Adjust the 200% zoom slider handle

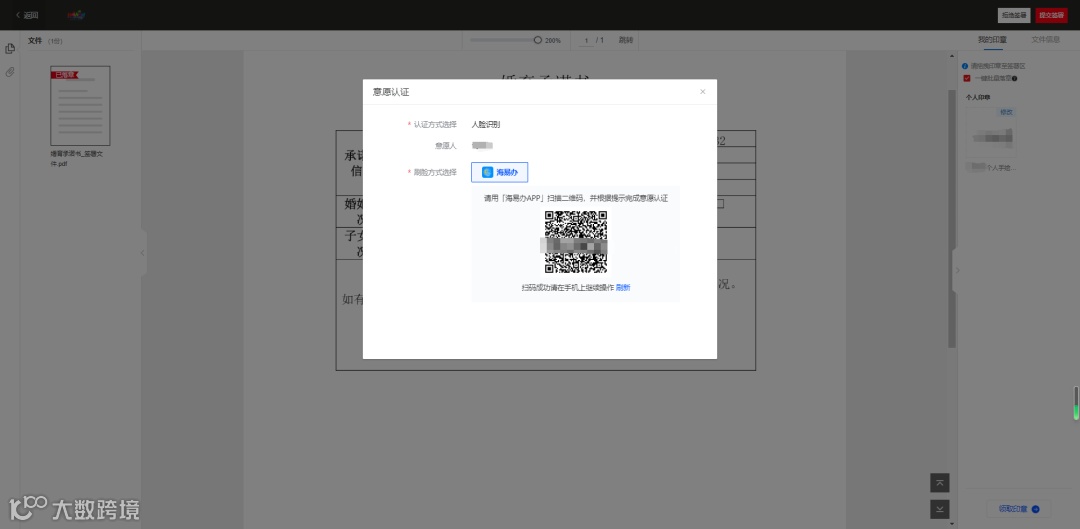pyautogui.click(x=537, y=40)
